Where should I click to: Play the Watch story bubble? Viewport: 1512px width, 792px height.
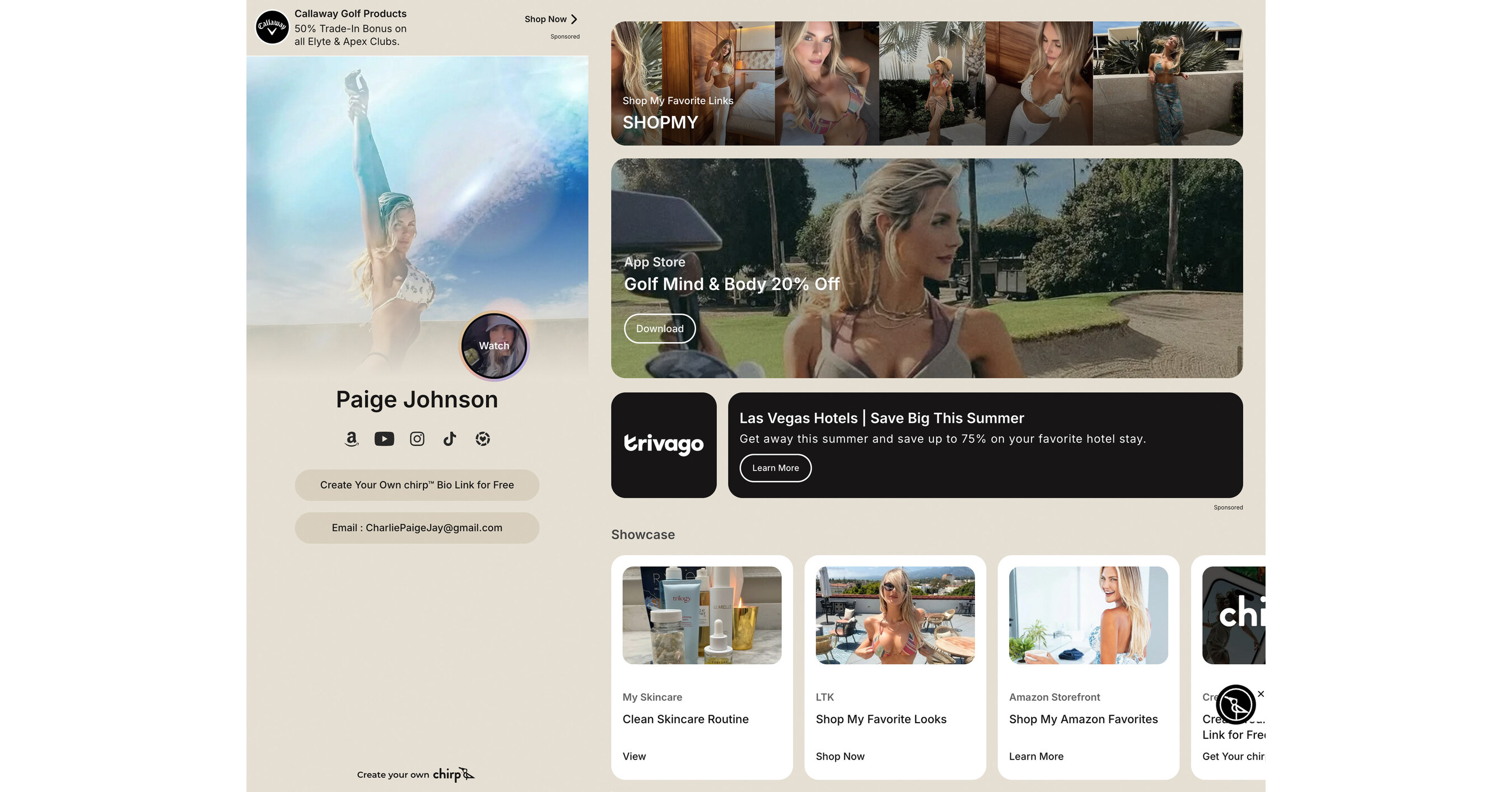(x=494, y=346)
